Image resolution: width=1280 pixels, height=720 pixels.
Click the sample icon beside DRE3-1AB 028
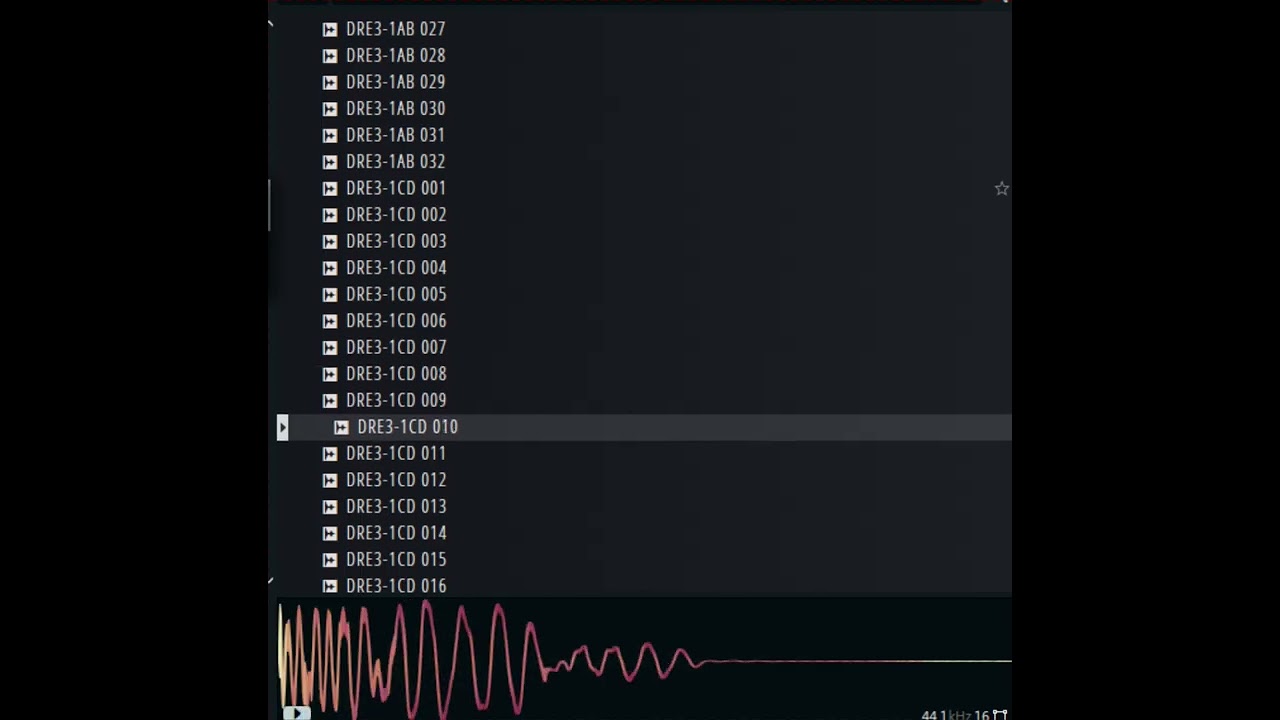tap(330, 56)
